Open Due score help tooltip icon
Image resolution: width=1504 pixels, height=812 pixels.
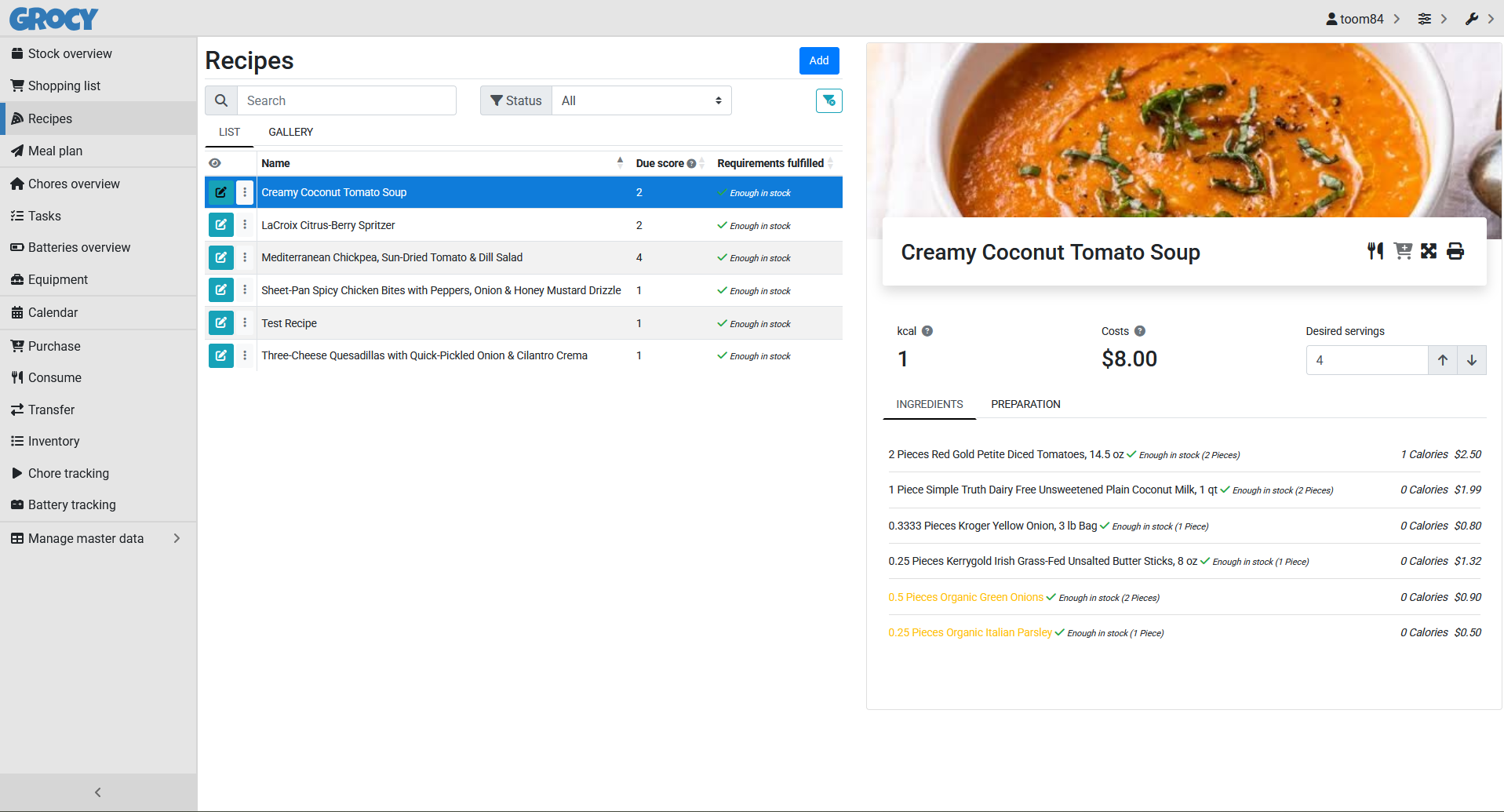[691, 164]
